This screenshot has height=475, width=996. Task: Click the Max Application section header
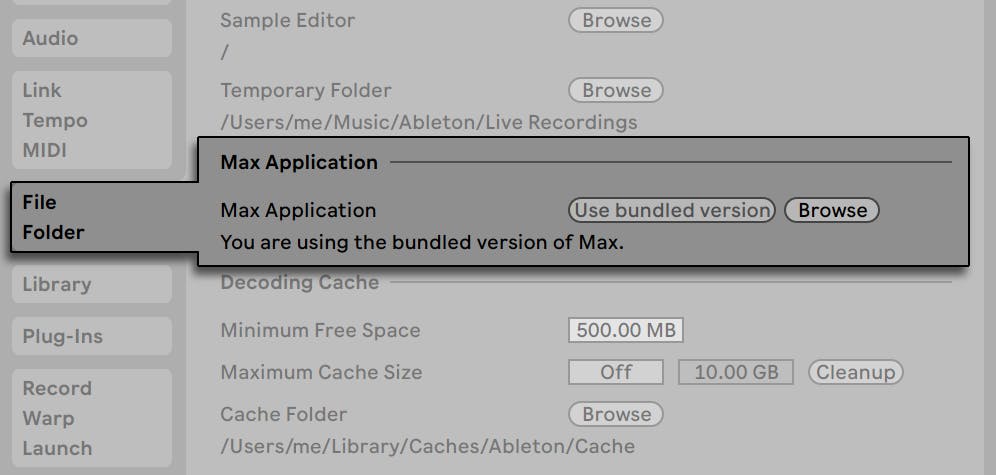(299, 162)
